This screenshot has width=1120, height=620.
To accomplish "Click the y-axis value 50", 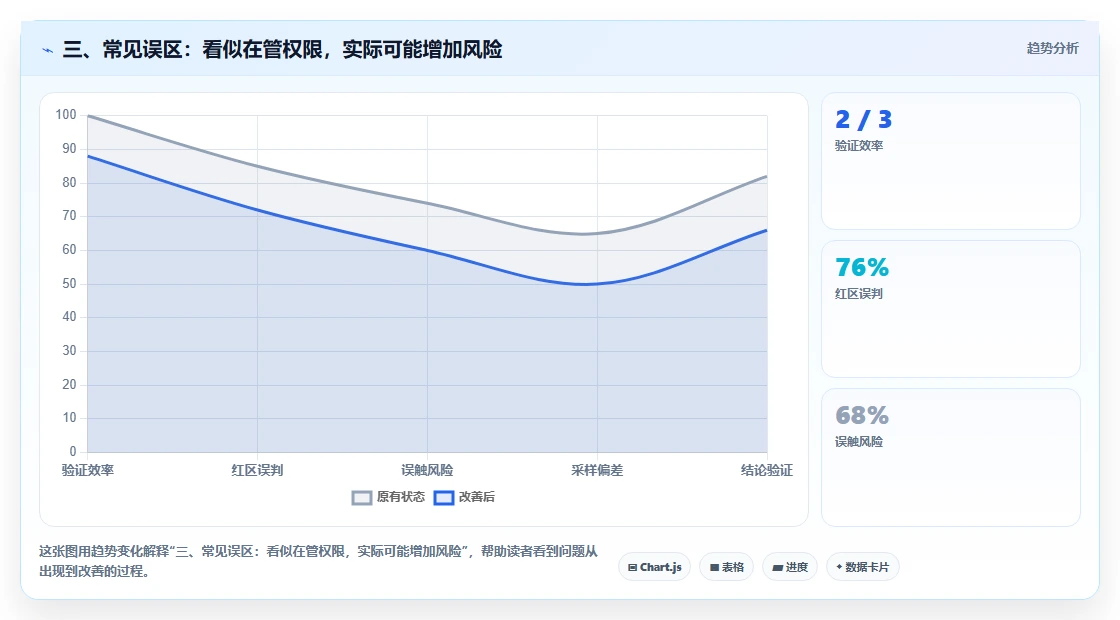I will click(x=69, y=284).
